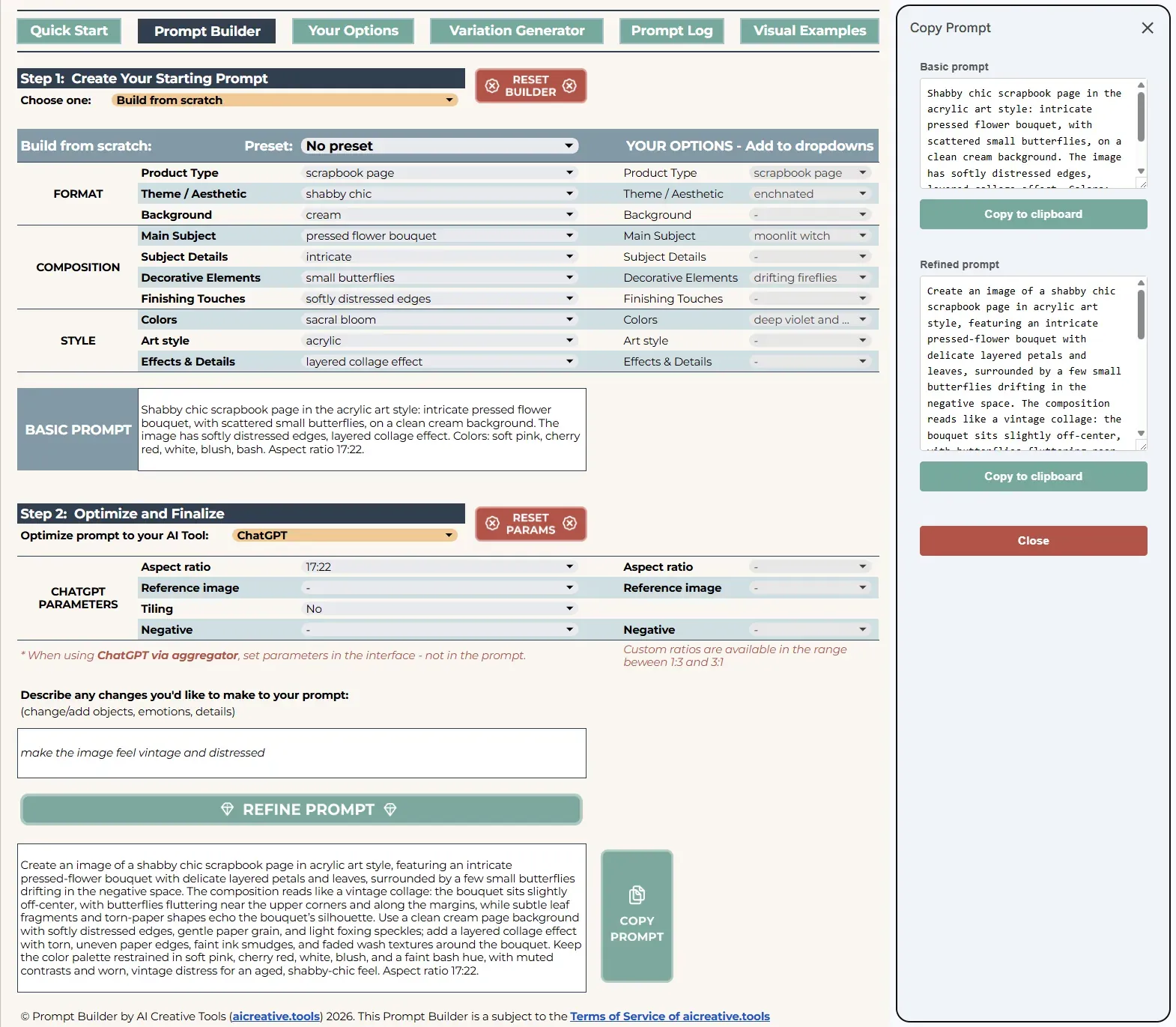Click the 'CHATGPT PARAMETERS' section label
Viewport: 1176px width, 1027px height.
78,599
